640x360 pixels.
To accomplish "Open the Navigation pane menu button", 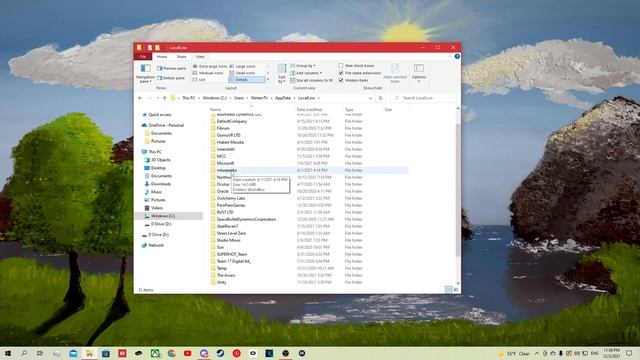I will click(x=145, y=73).
